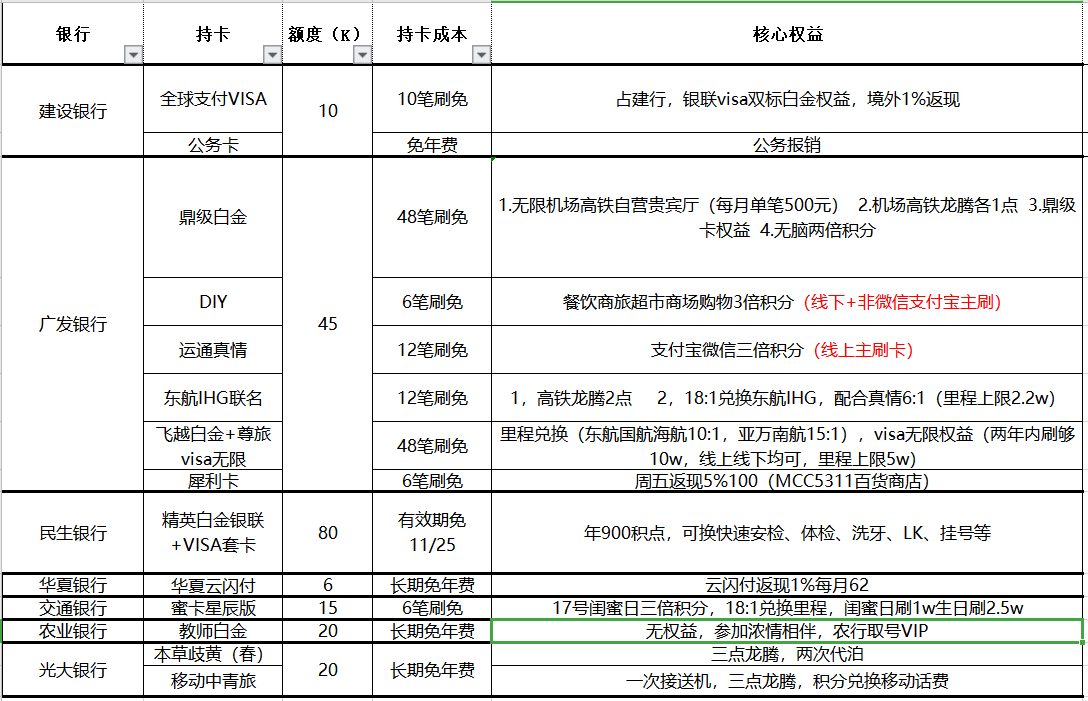Click the 本草歧黄（春）card cell

pyautogui.click(x=213, y=654)
